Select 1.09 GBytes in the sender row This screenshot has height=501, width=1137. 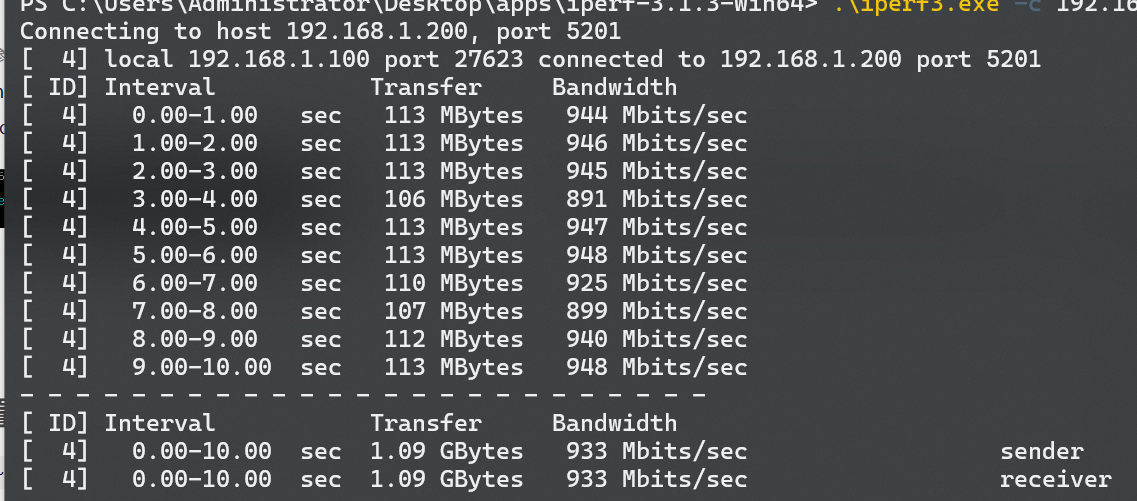click(x=447, y=451)
